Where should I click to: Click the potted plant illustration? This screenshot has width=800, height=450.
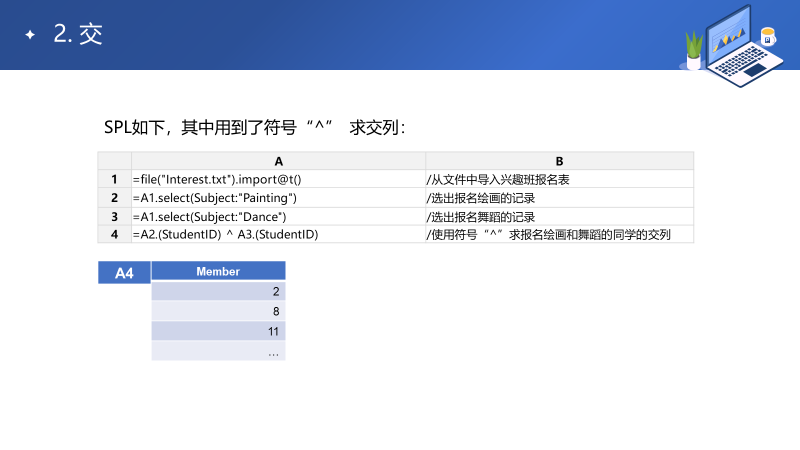693,50
